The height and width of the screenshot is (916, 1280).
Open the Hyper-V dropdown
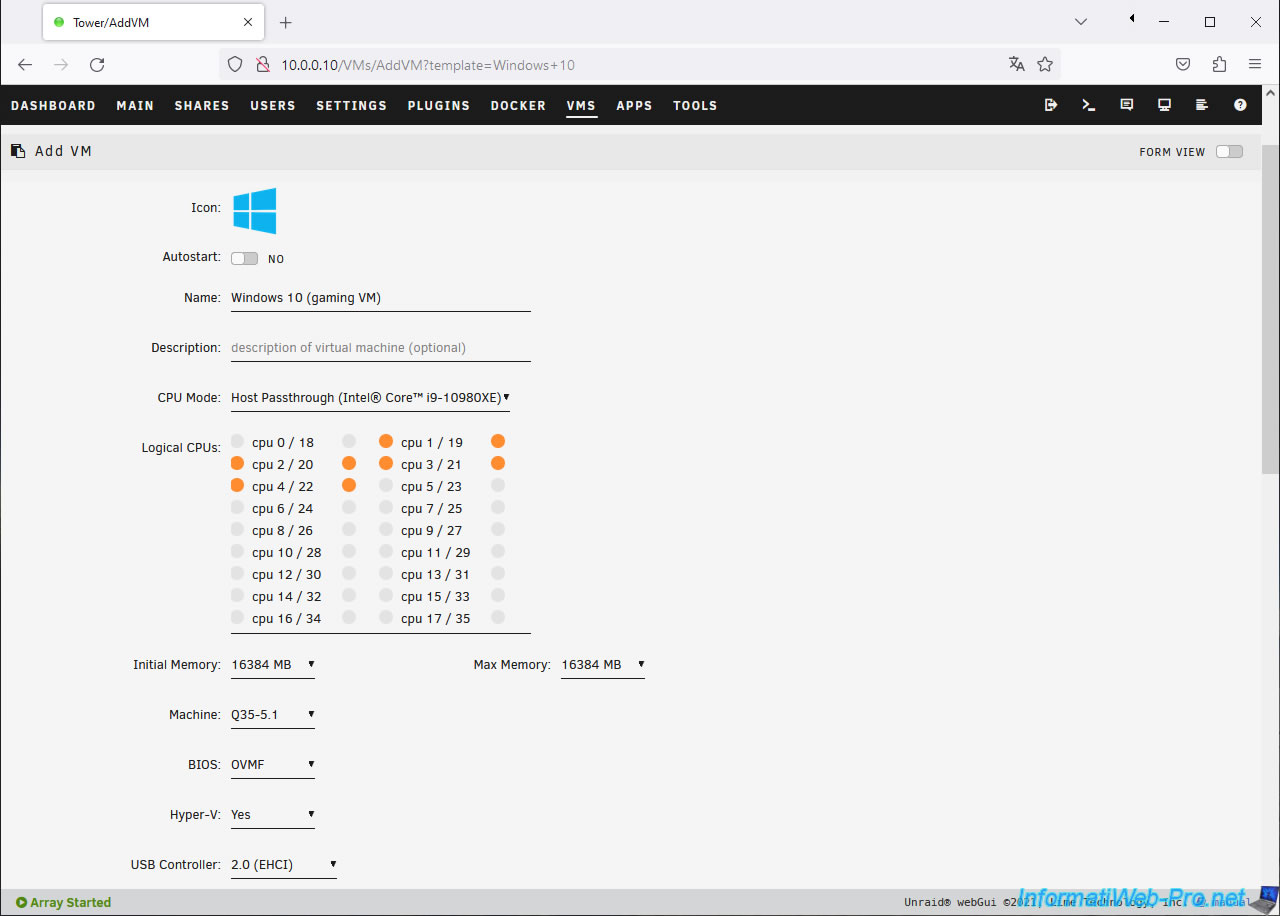tap(273, 815)
